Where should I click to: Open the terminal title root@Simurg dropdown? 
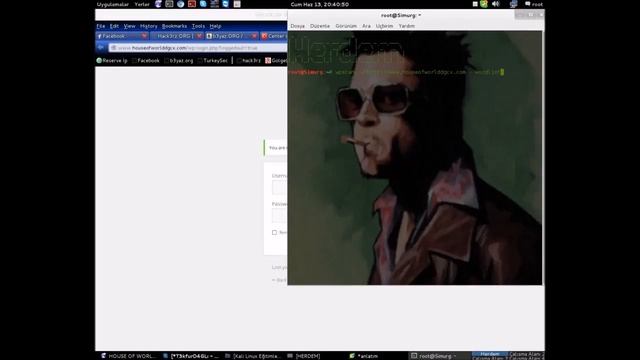[401, 15]
